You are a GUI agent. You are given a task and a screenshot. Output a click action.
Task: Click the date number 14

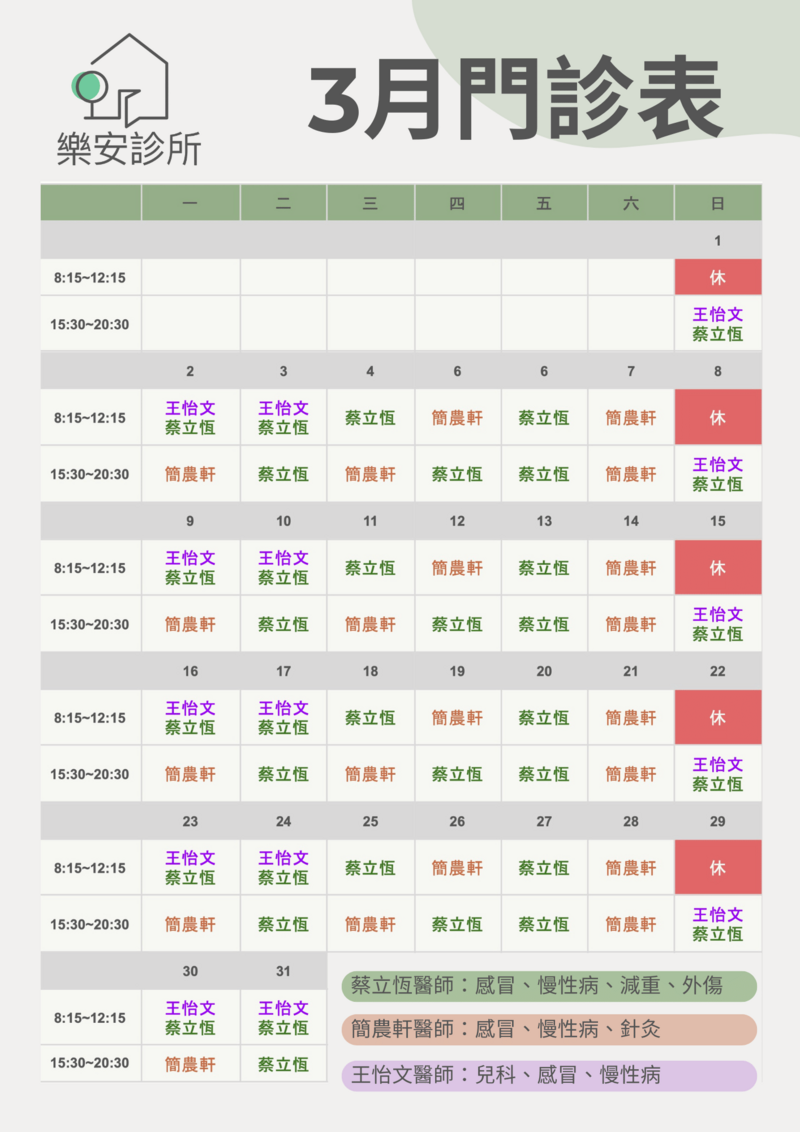click(630, 521)
